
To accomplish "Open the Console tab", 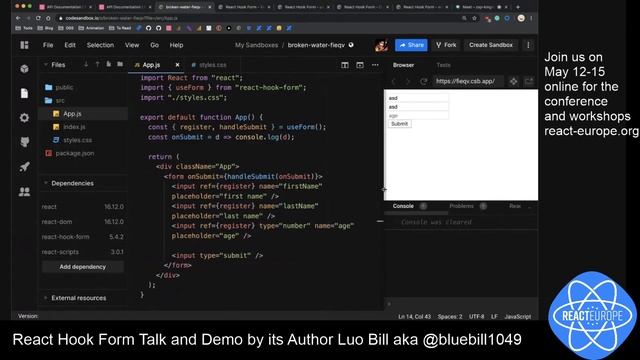I will (x=403, y=206).
